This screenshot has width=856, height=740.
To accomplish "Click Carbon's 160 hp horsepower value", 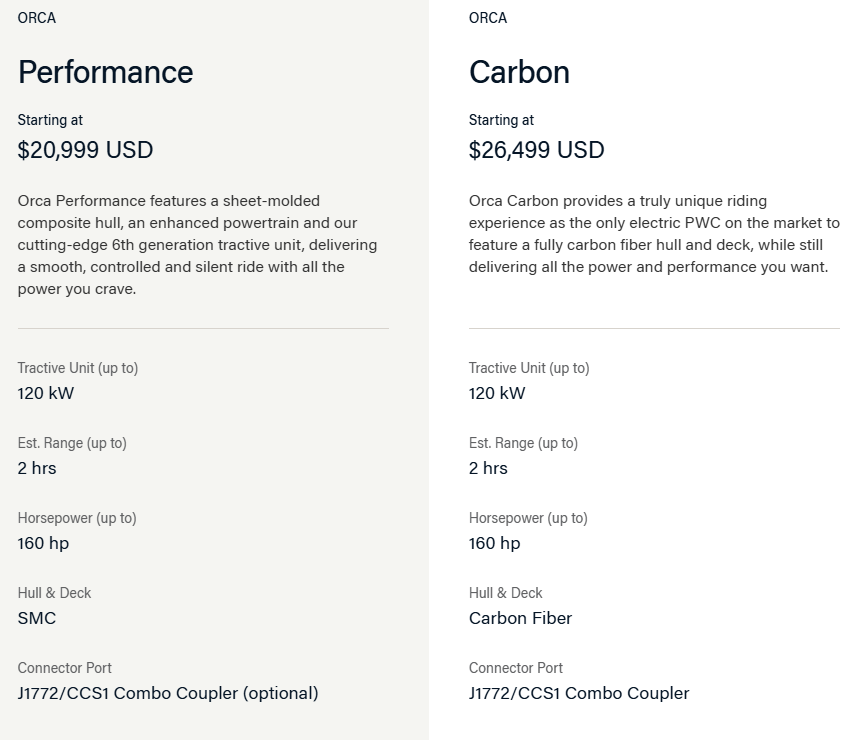I will [x=495, y=543].
